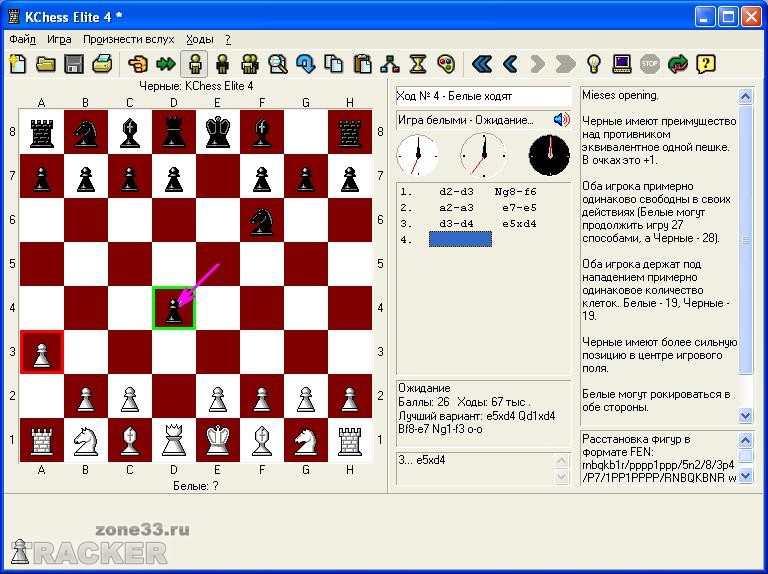Viewport: 768px width, 574px height.
Task: Open the hourglass time settings icon
Action: click(x=418, y=64)
